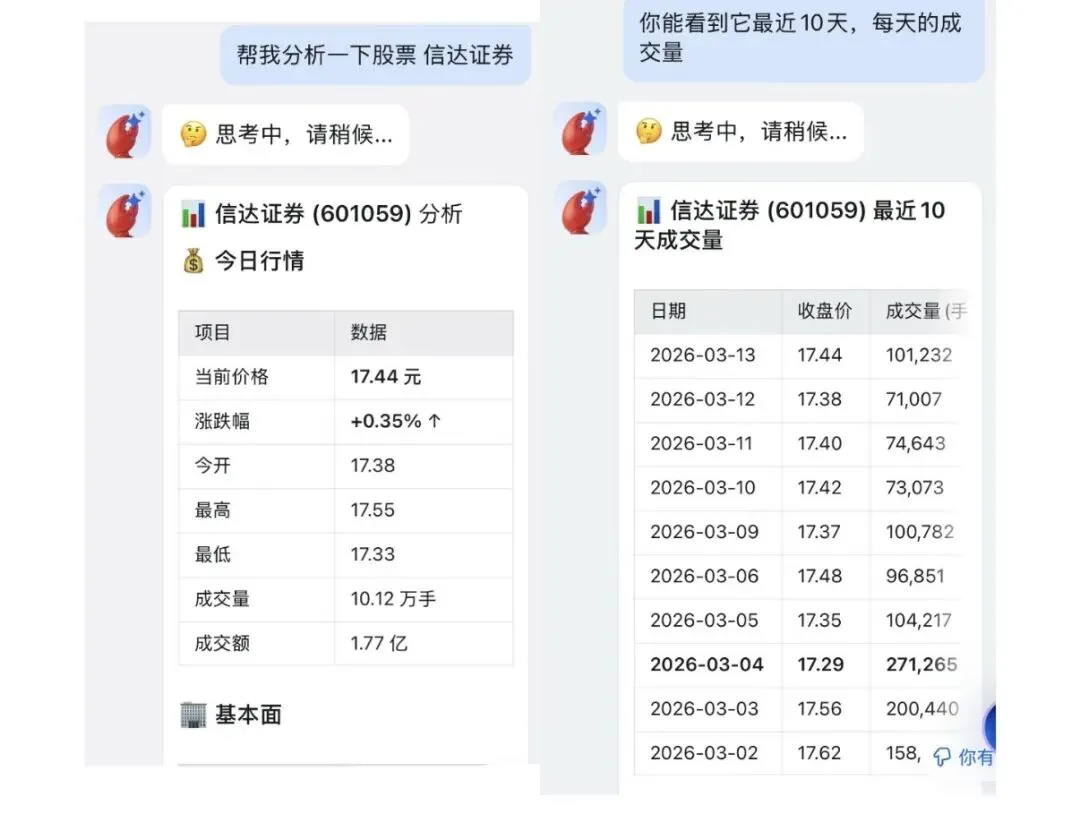The height and width of the screenshot is (822, 1080).
Task: Click lobster avatar beside 信达证券 分析 reply
Action: pos(125,212)
